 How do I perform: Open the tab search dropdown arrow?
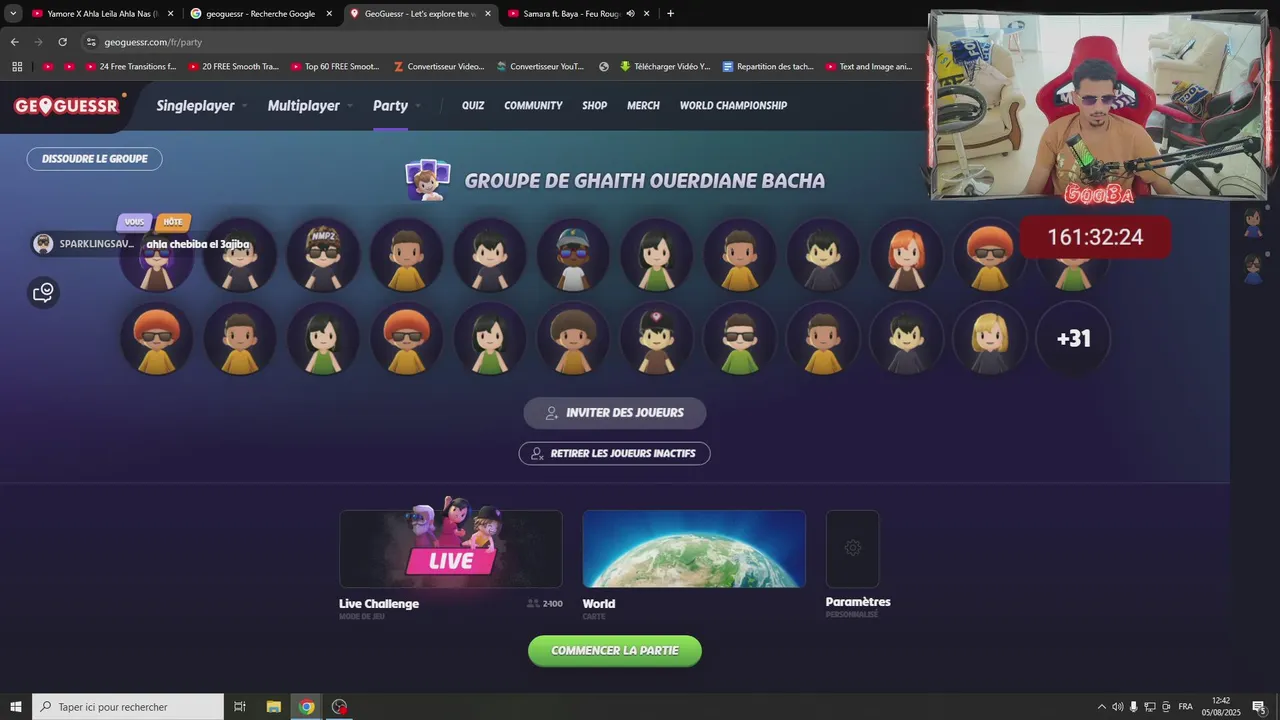tap(13, 14)
